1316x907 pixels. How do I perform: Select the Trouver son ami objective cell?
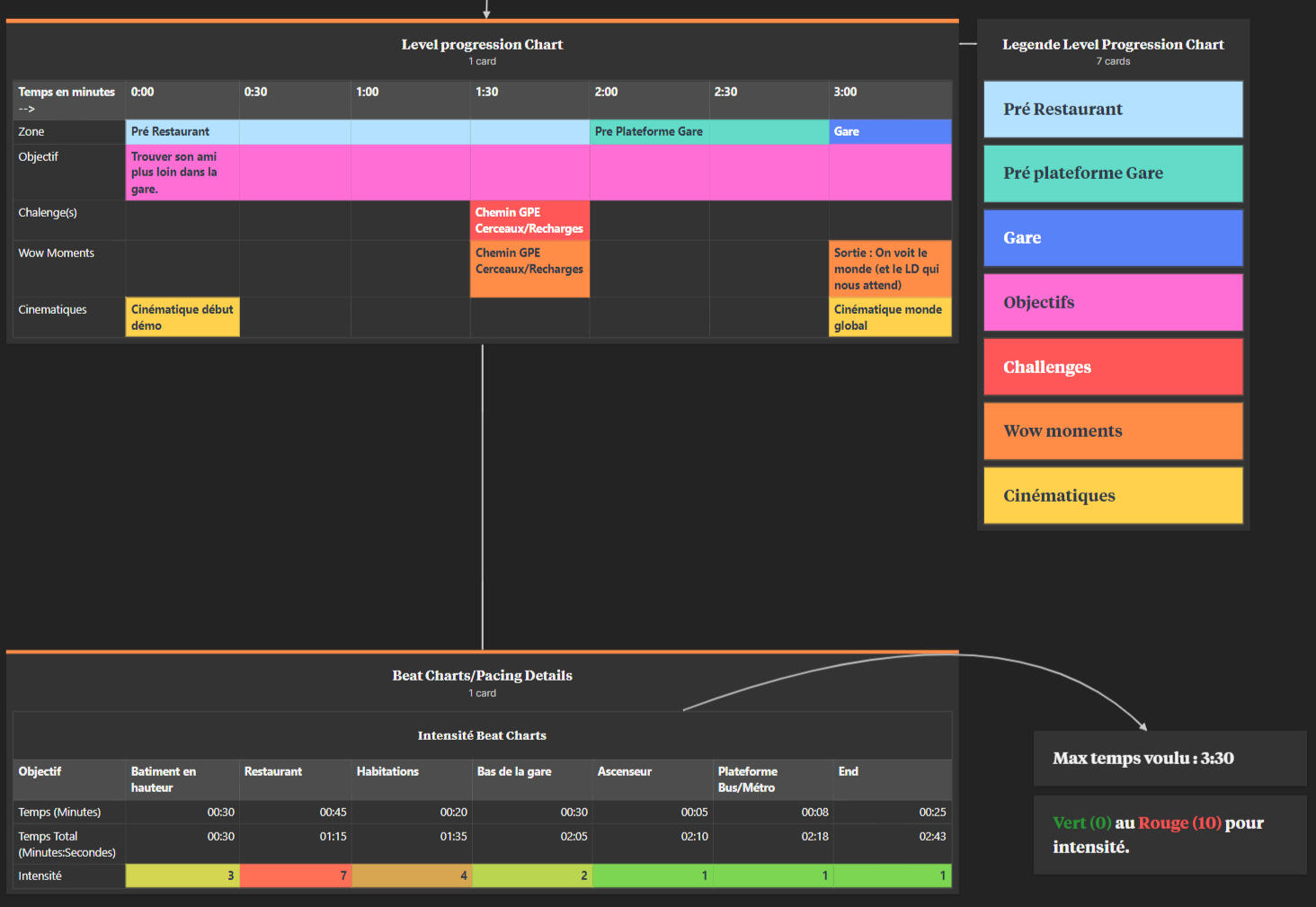point(182,173)
